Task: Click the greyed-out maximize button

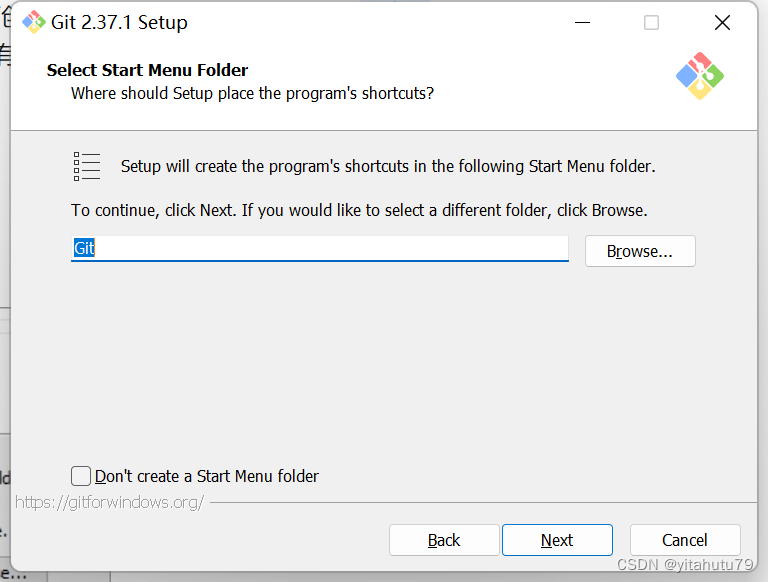Action: click(x=651, y=22)
